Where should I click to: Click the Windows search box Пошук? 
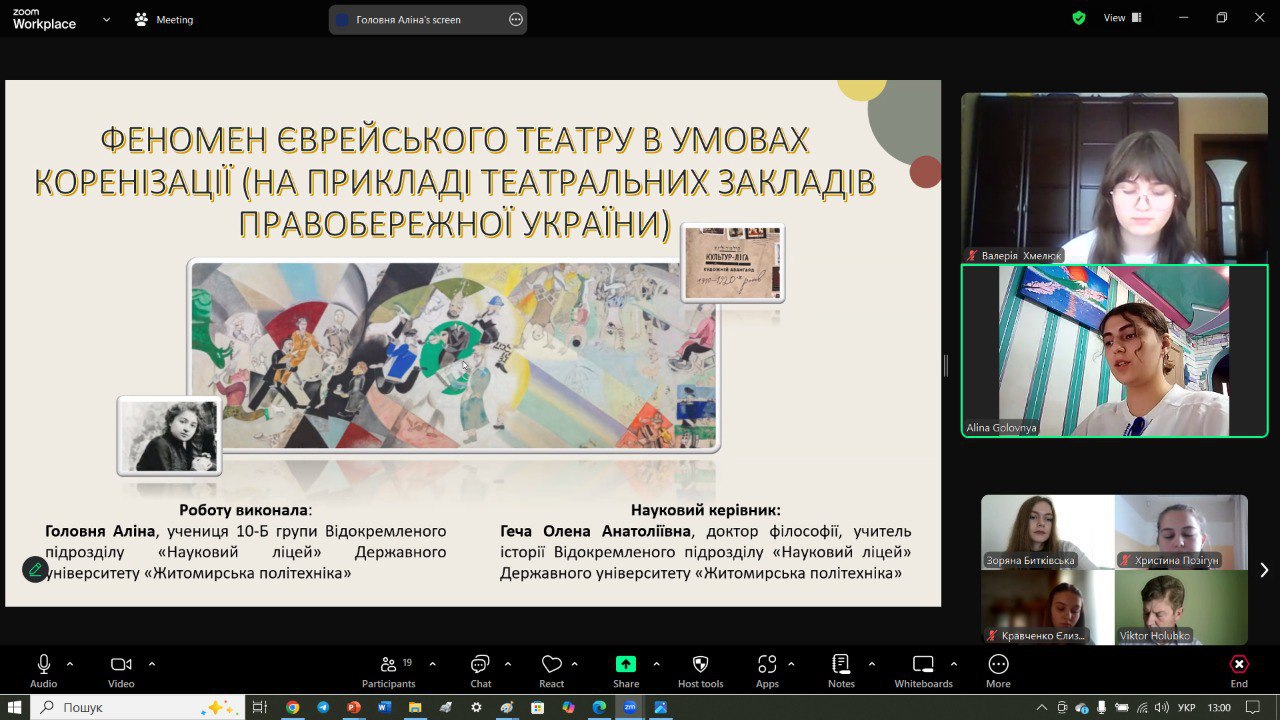click(x=137, y=707)
